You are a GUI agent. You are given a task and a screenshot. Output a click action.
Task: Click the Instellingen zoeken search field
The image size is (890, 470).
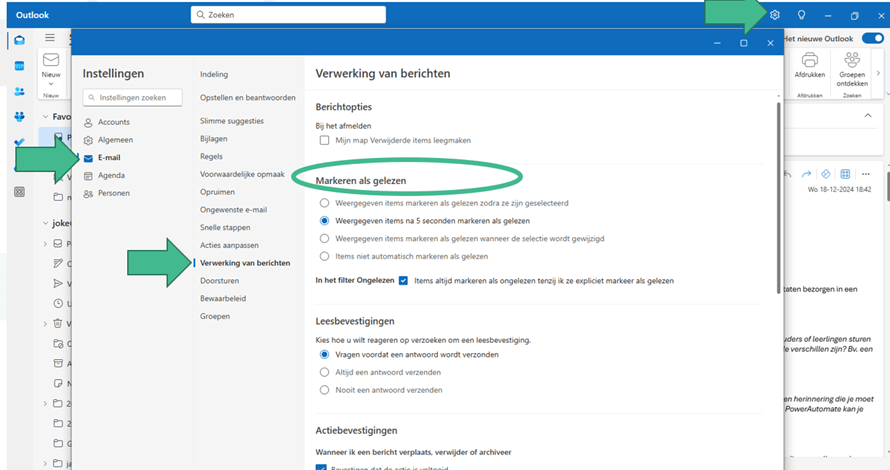pos(132,98)
